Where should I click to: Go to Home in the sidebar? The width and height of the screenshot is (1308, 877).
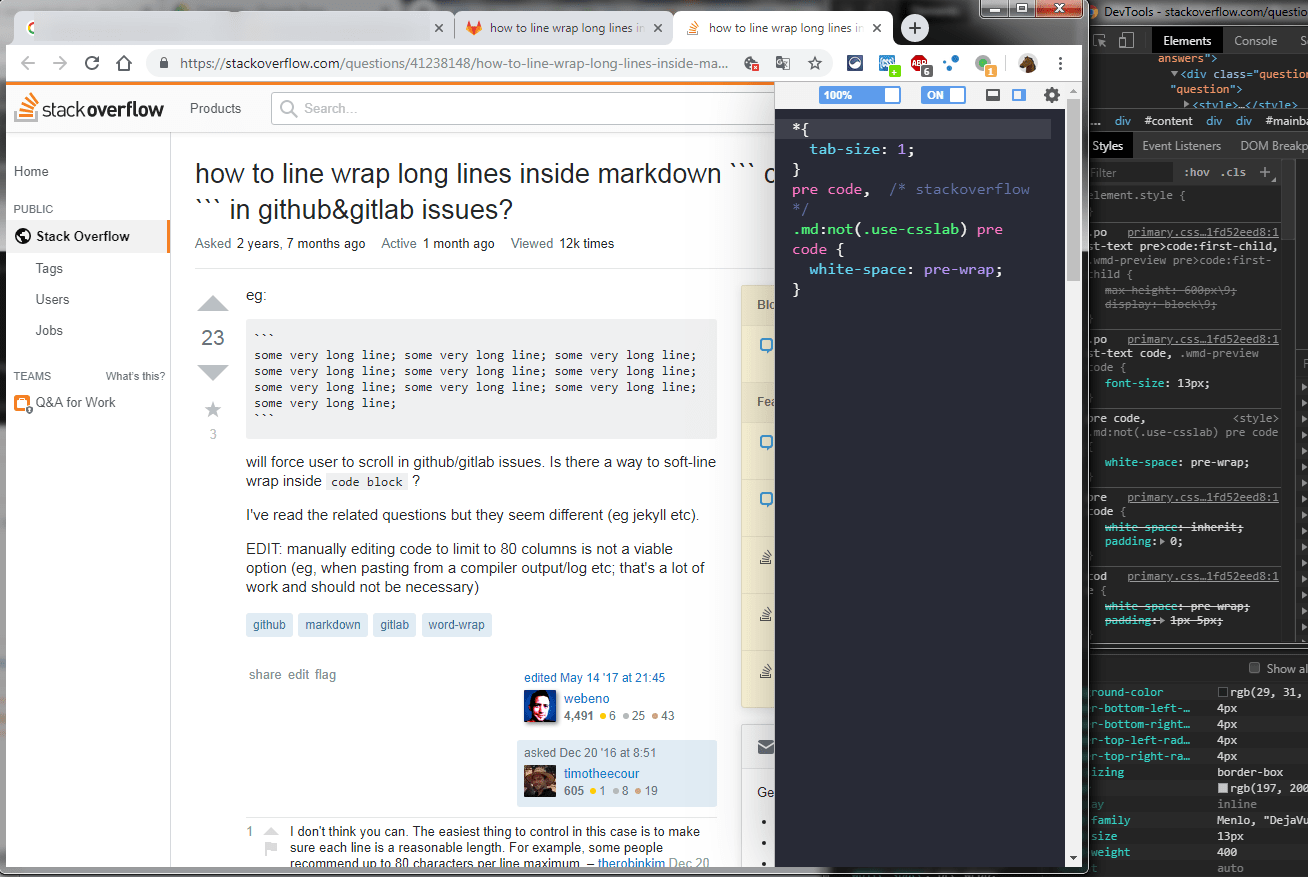[x=31, y=172]
